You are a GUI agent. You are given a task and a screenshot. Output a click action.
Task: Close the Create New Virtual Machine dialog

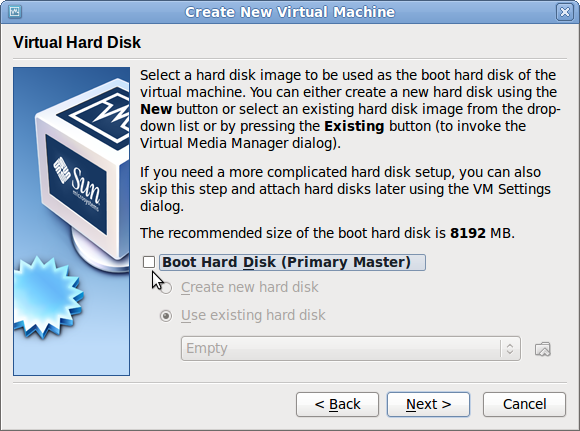click(565, 12)
